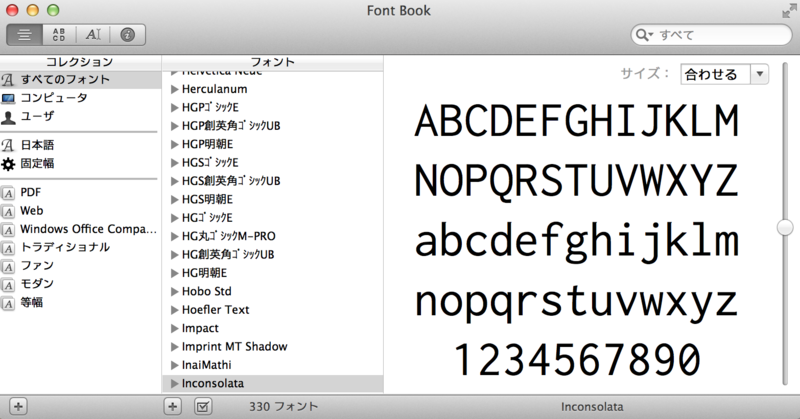
Task: Select HGS明朝E font row
Action: pos(272,200)
